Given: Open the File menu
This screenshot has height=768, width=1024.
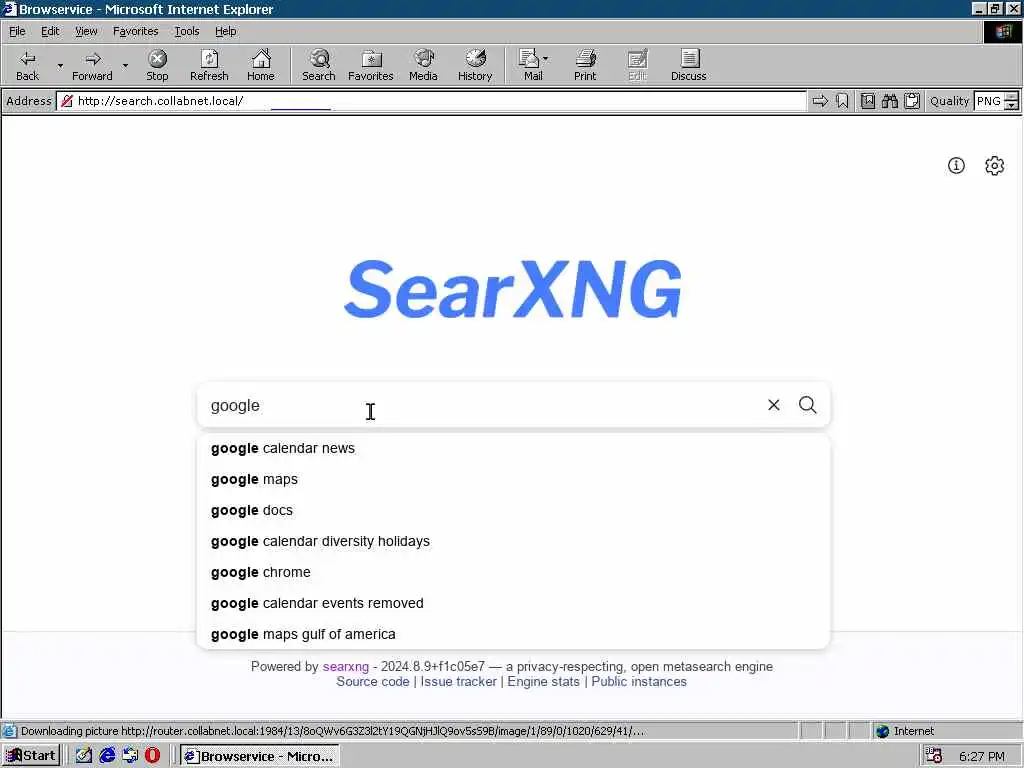Looking at the screenshot, I should pos(17,31).
